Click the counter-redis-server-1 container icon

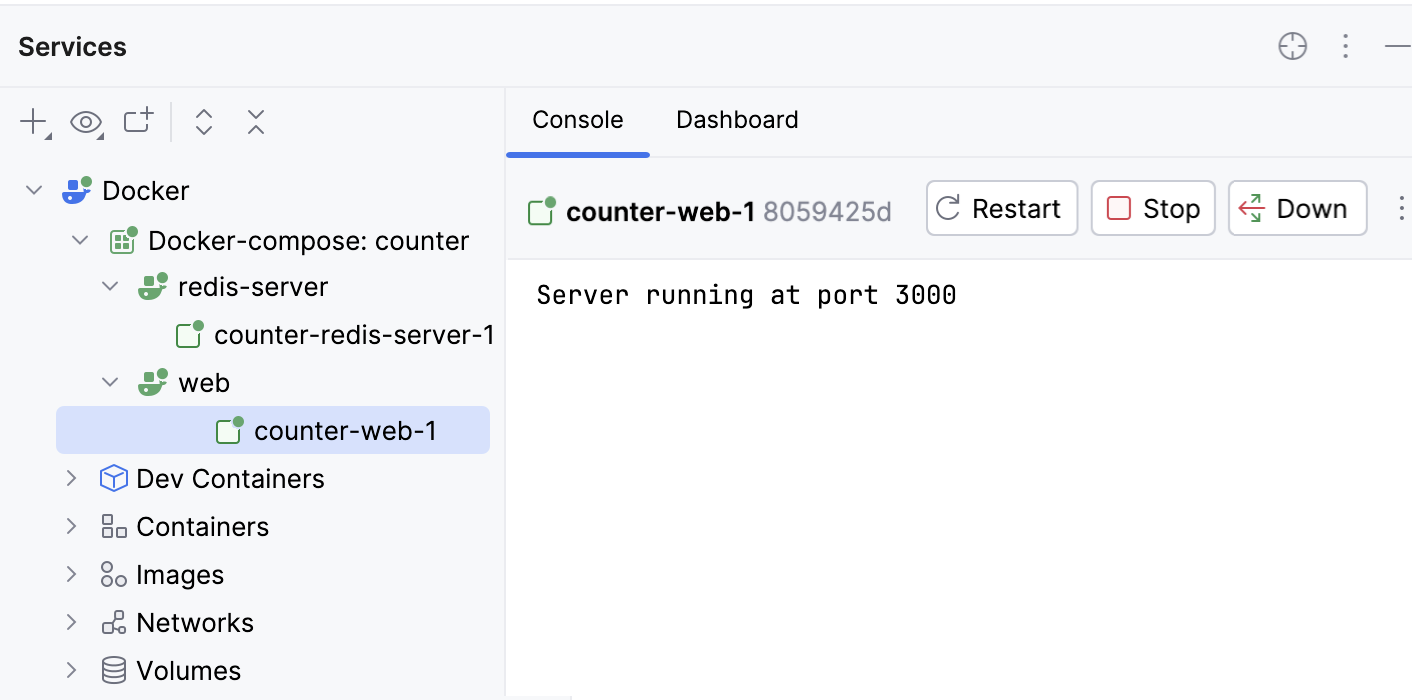click(189, 334)
